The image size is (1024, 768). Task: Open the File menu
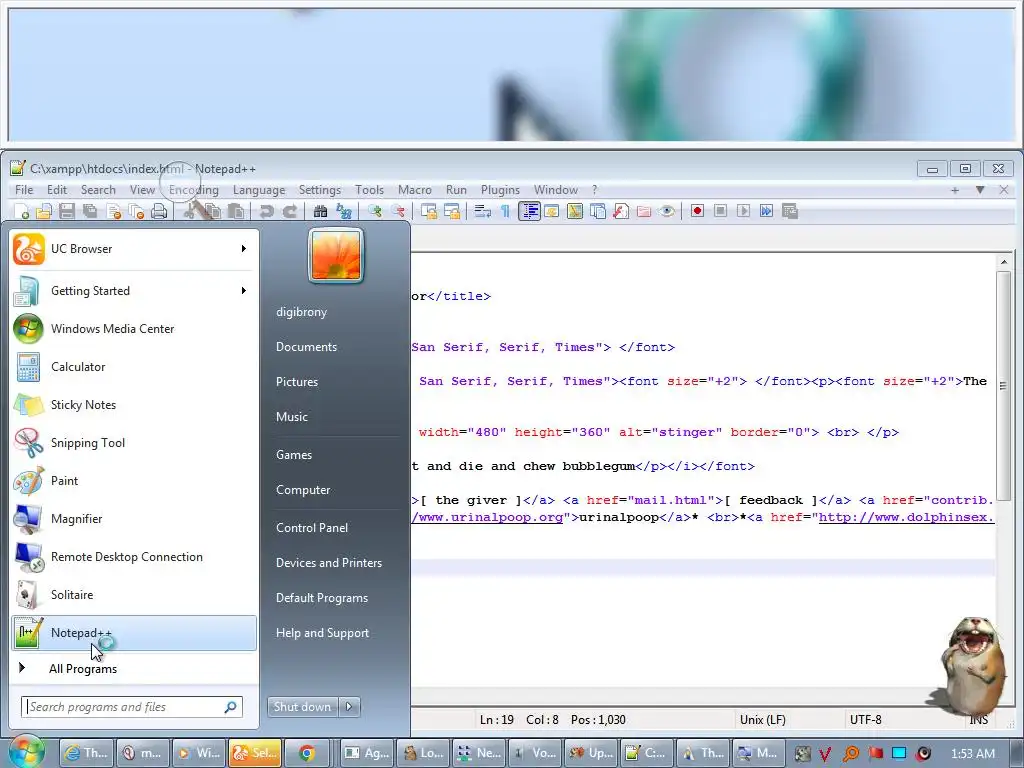coord(24,189)
